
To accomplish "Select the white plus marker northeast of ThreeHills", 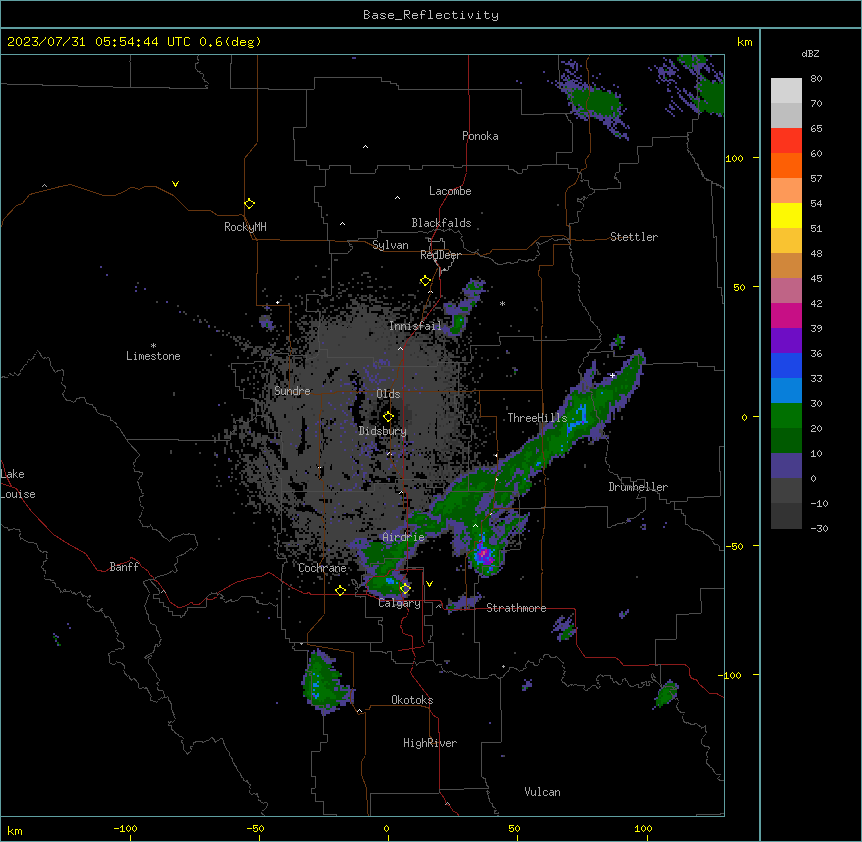I will [612, 375].
